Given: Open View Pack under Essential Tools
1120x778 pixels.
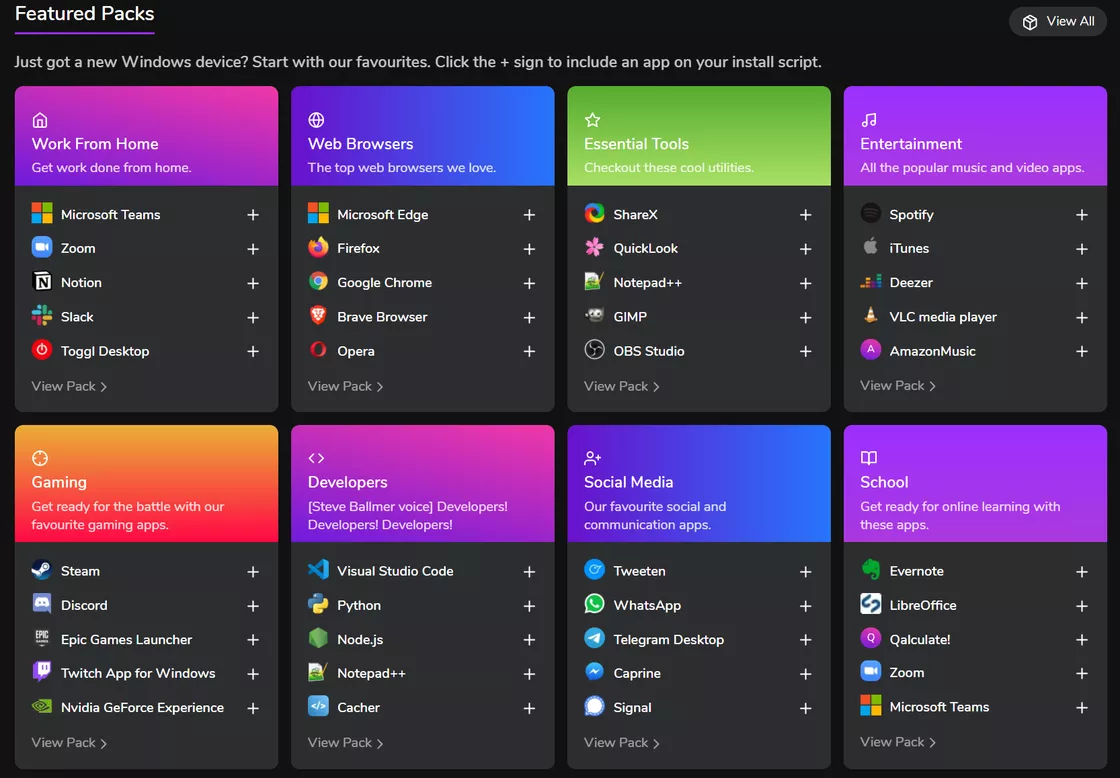Looking at the screenshot, I should (621, 386).
